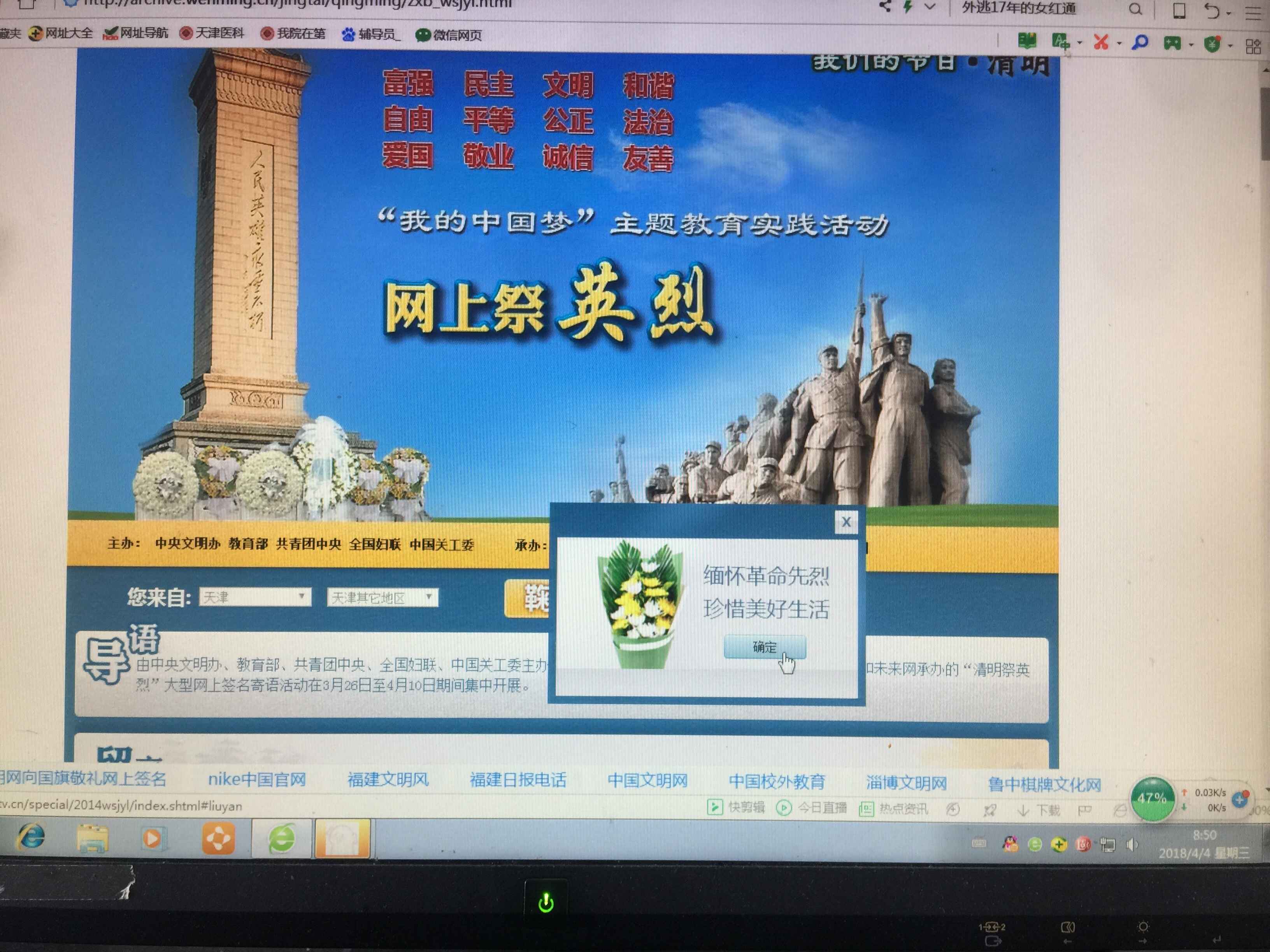Screen dimensions: 1270x952
Task: Click 热点资讯 in status bar
Action: [x=893, y=808]
